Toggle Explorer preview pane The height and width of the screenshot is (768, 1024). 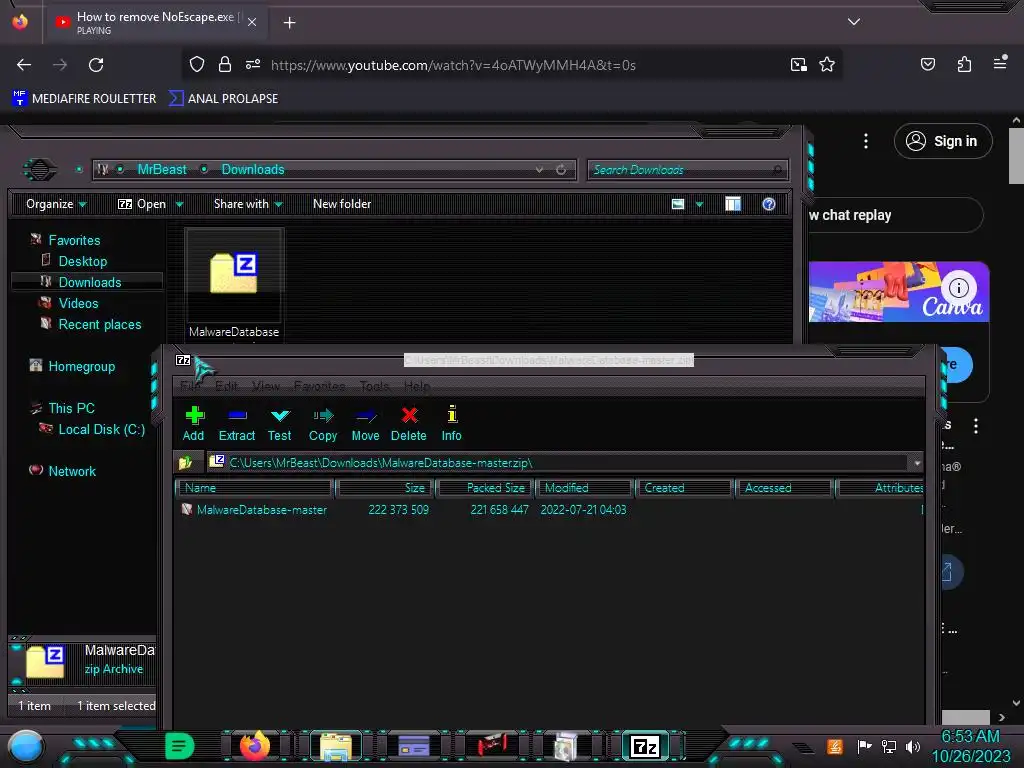733,204
